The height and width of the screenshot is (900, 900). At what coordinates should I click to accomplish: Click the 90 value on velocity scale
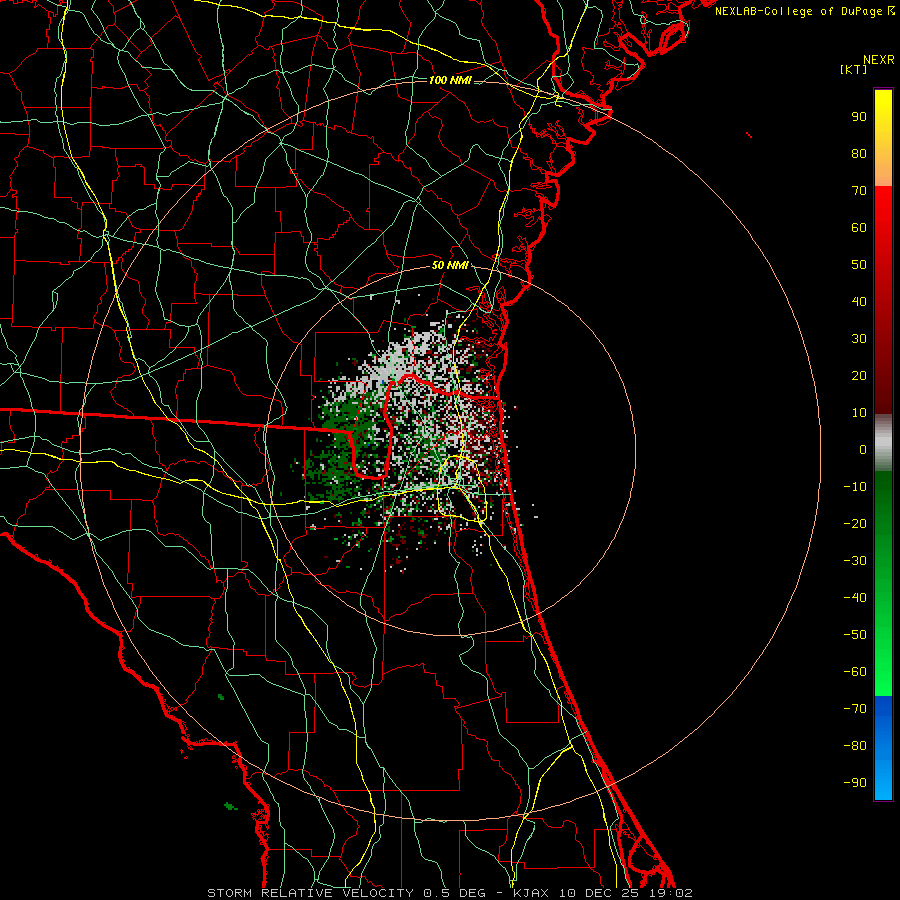coord(859,117)
